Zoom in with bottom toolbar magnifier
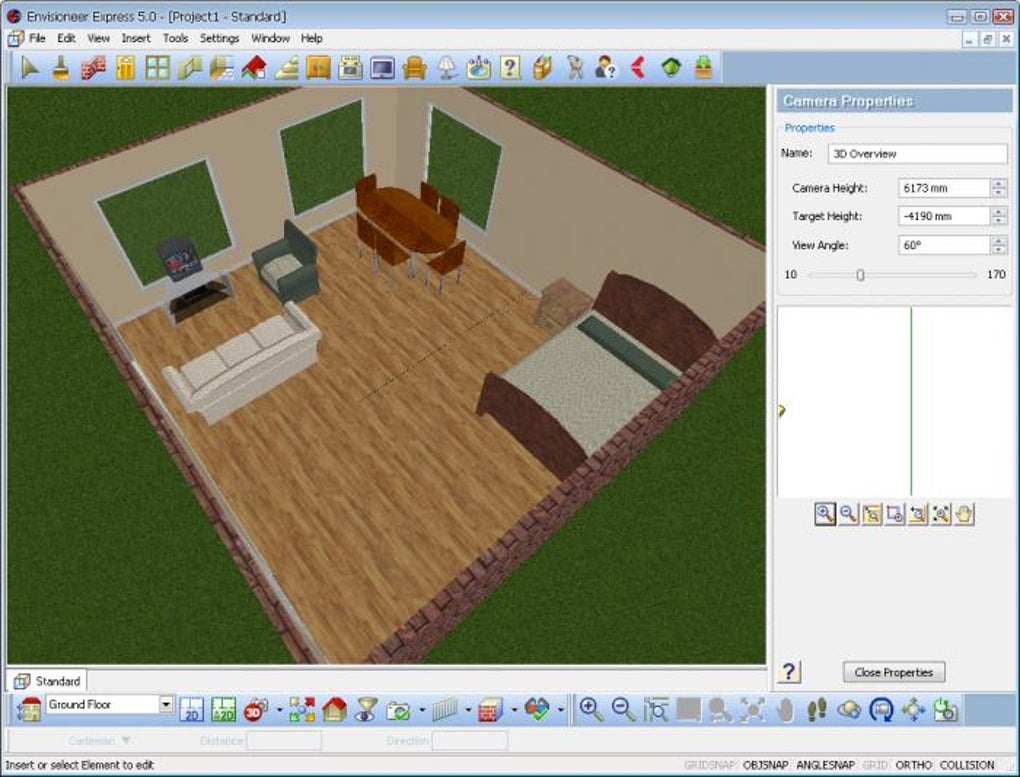Screen dimensions: 1020x777 [x=591, y=709]
